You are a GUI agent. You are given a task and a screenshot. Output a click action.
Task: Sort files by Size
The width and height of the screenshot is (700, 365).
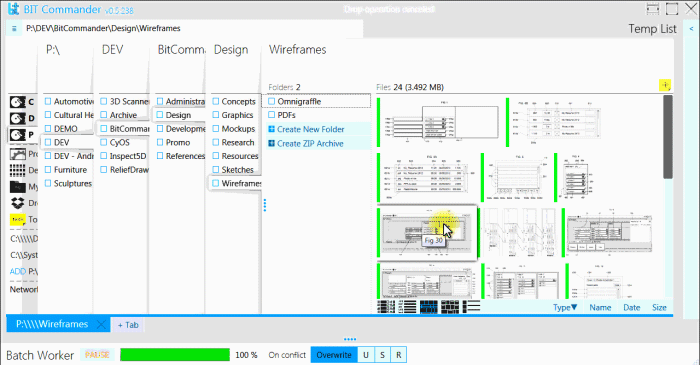coord(659,307)
